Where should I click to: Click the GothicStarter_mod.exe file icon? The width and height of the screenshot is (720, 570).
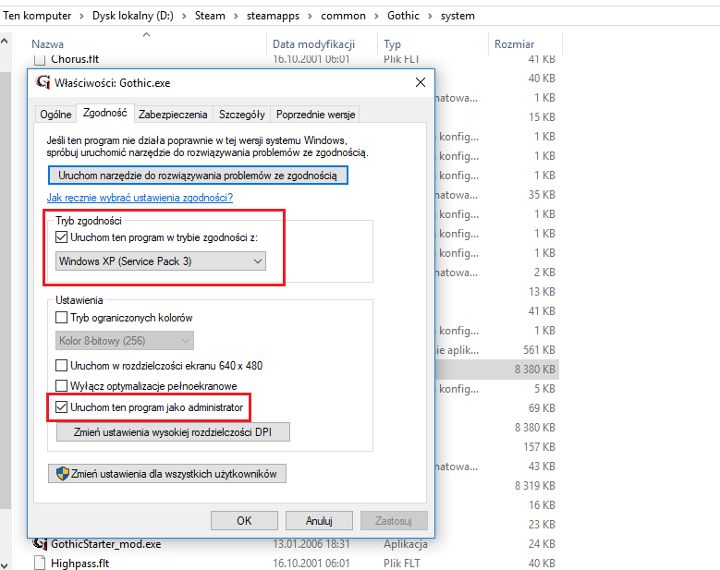(40, 544)
